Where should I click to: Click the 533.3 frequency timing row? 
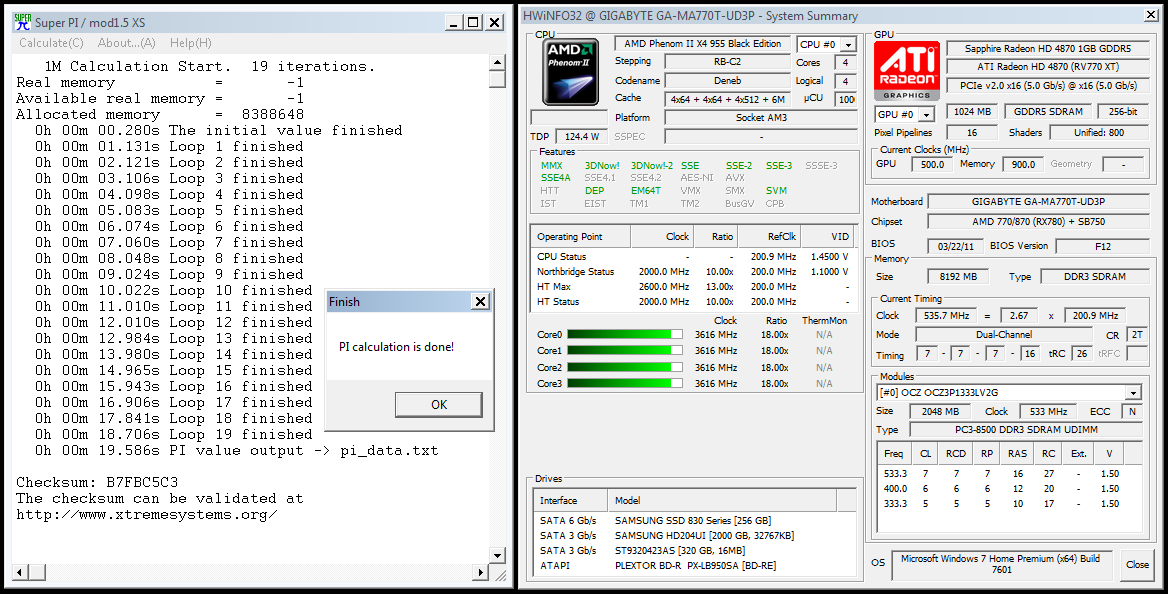(x=1010, y=473)
